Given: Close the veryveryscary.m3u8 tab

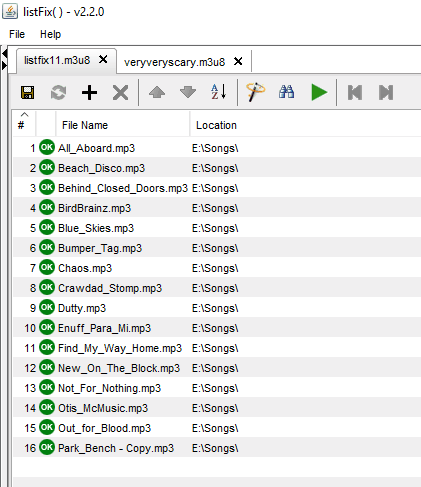Looking at the screenshot, I should pos(238,61).
